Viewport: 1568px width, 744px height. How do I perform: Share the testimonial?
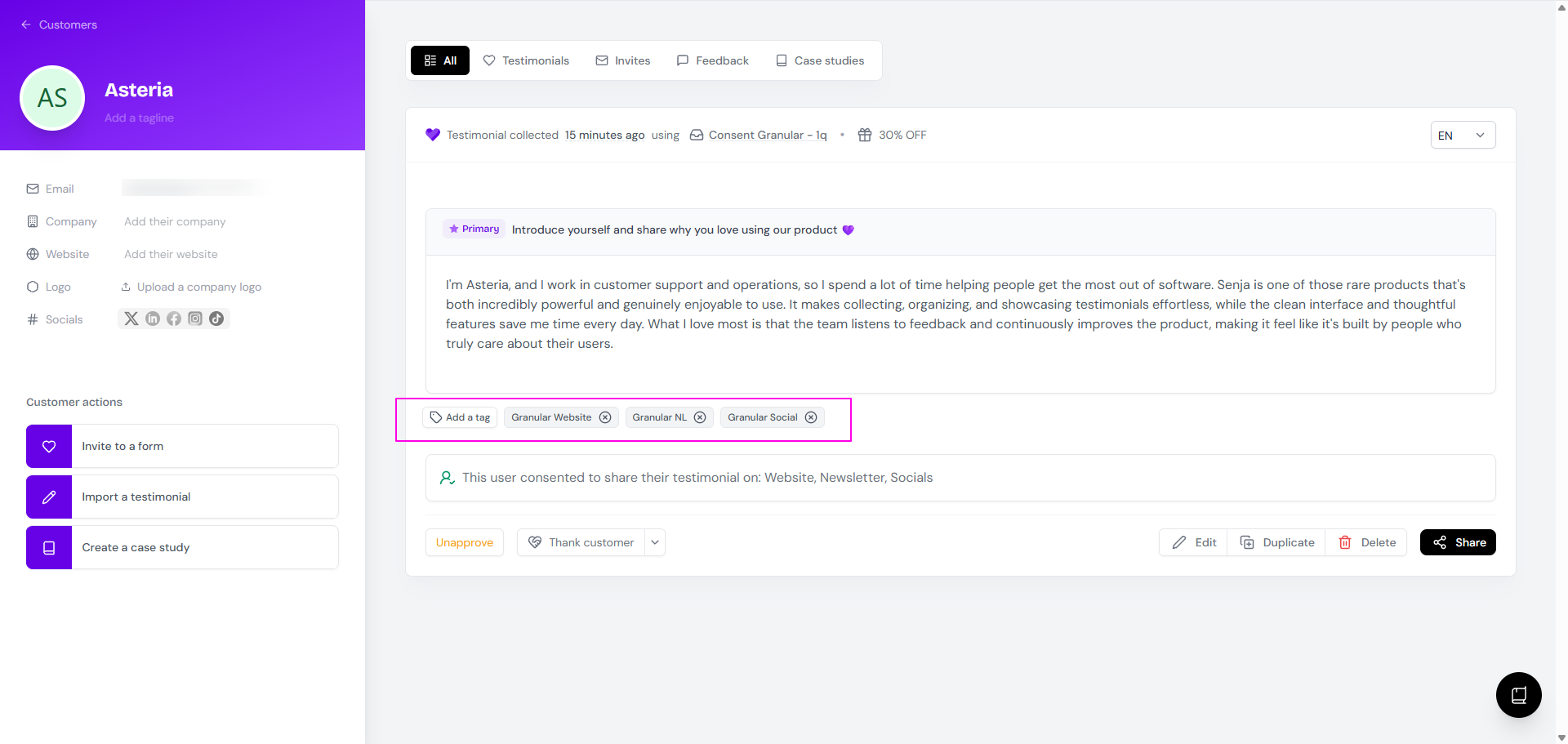(x=1458, y=542)
